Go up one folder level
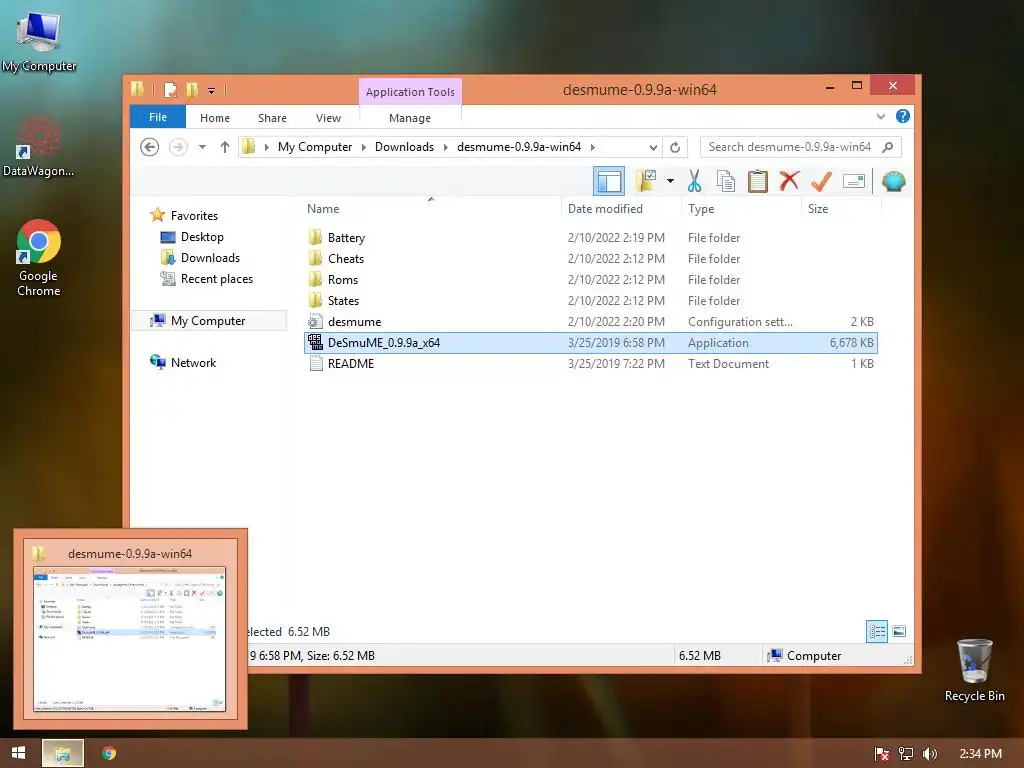Viewport: 1024px width, 768px height. (x=225, y=147)
